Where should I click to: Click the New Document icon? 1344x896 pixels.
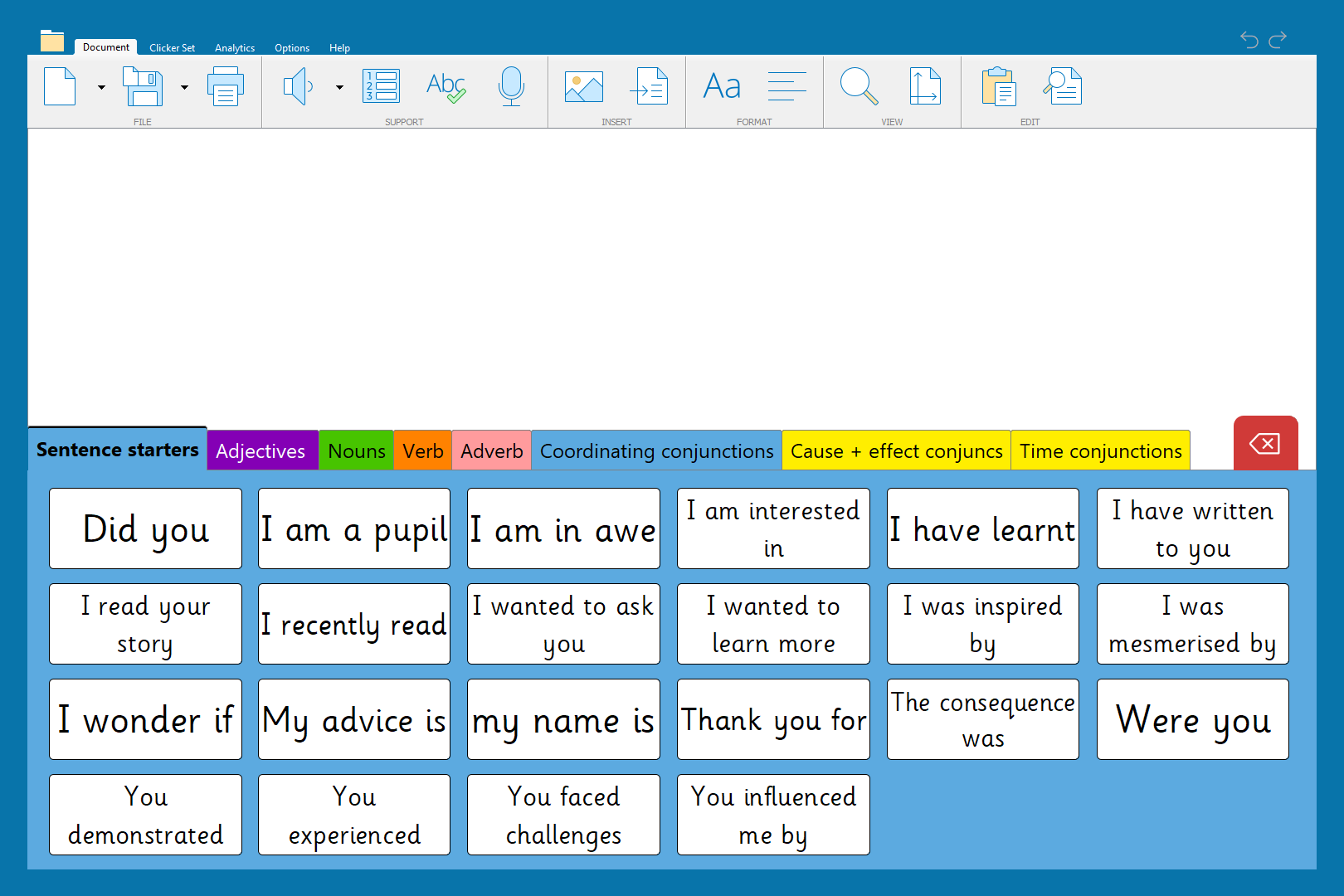coord(60,86)
